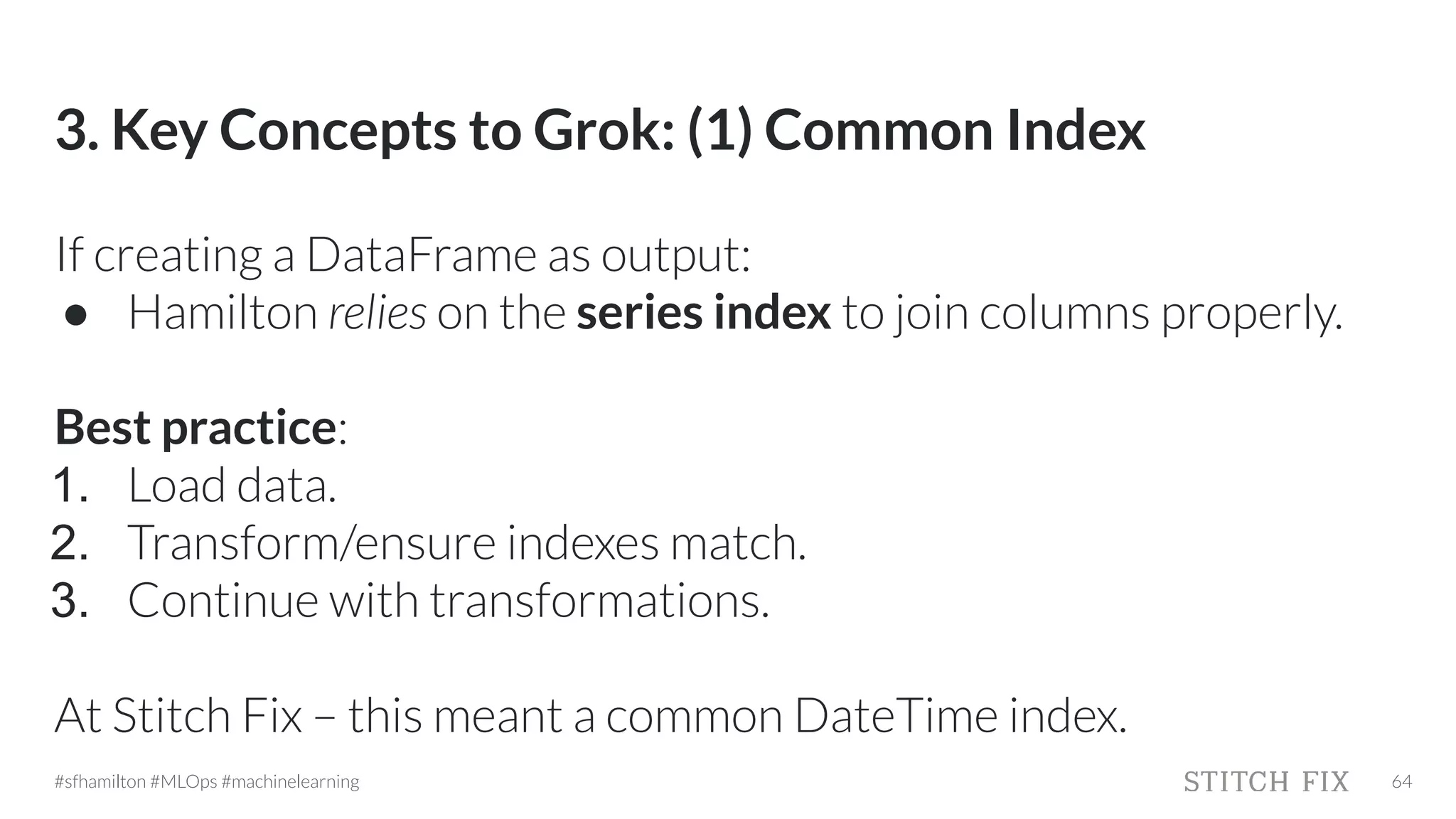1456x819 pixels.
Task: Click list number 2 beside Transform/ensure
Action: [70, 543]
